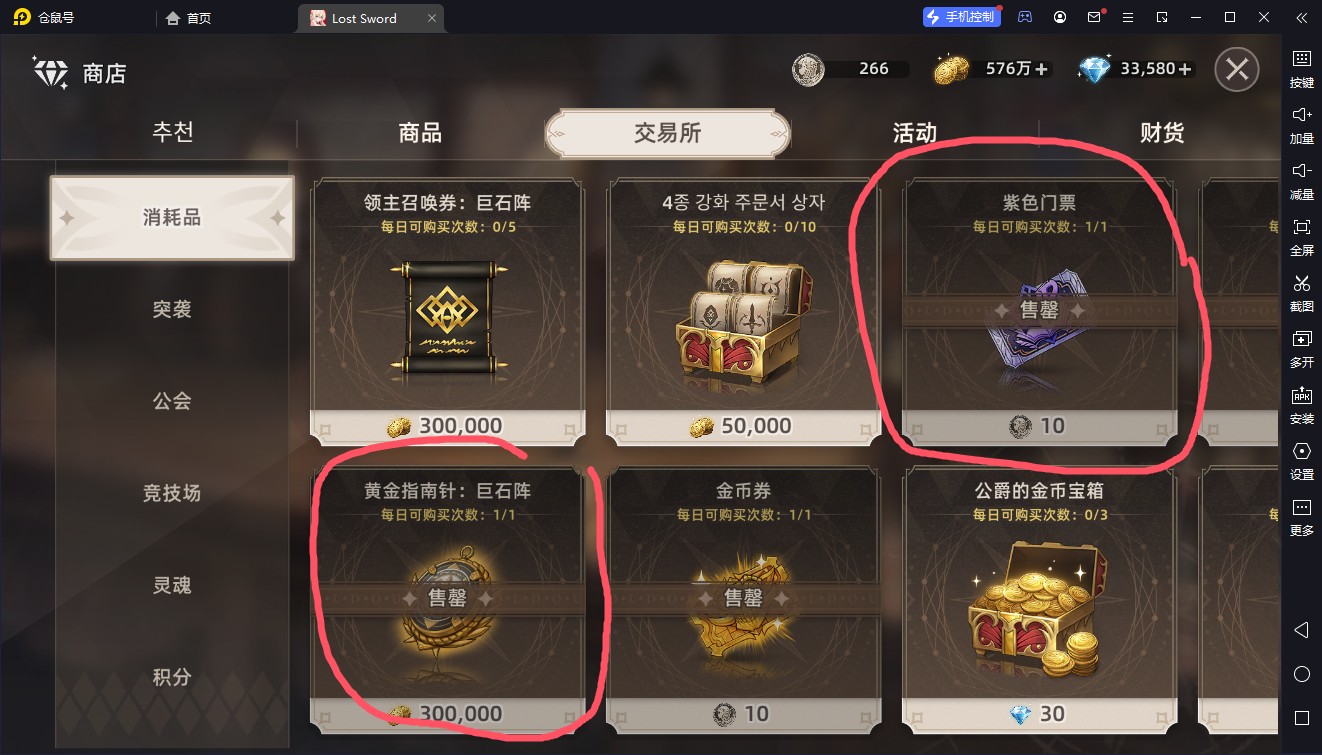Close the Lost Sword tab
The image size is (1322, 755).
click(x=431, y=18)
